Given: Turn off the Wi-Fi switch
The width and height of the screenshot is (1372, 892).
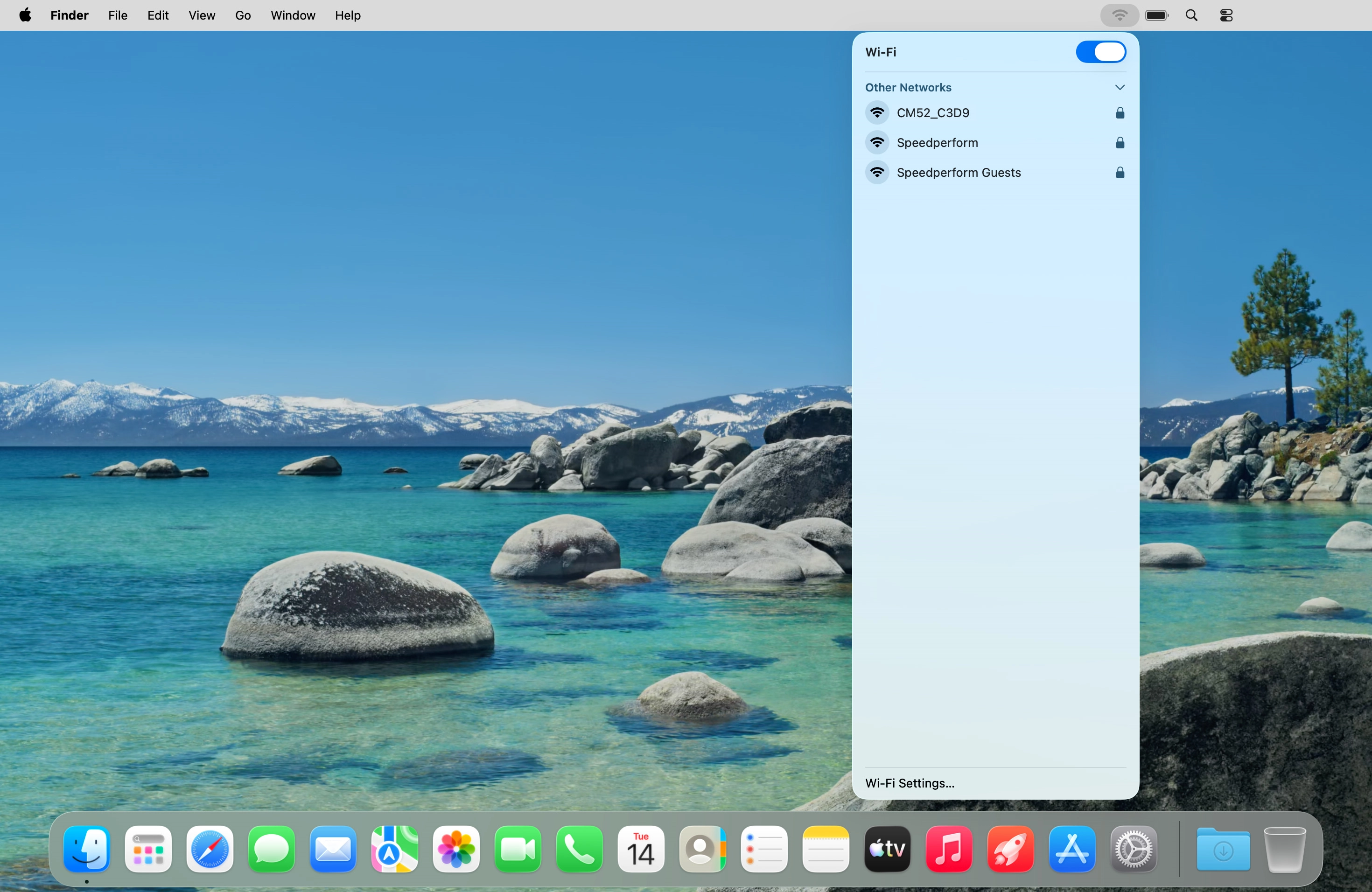Looking at the screenshot, I should (1100, 52).
